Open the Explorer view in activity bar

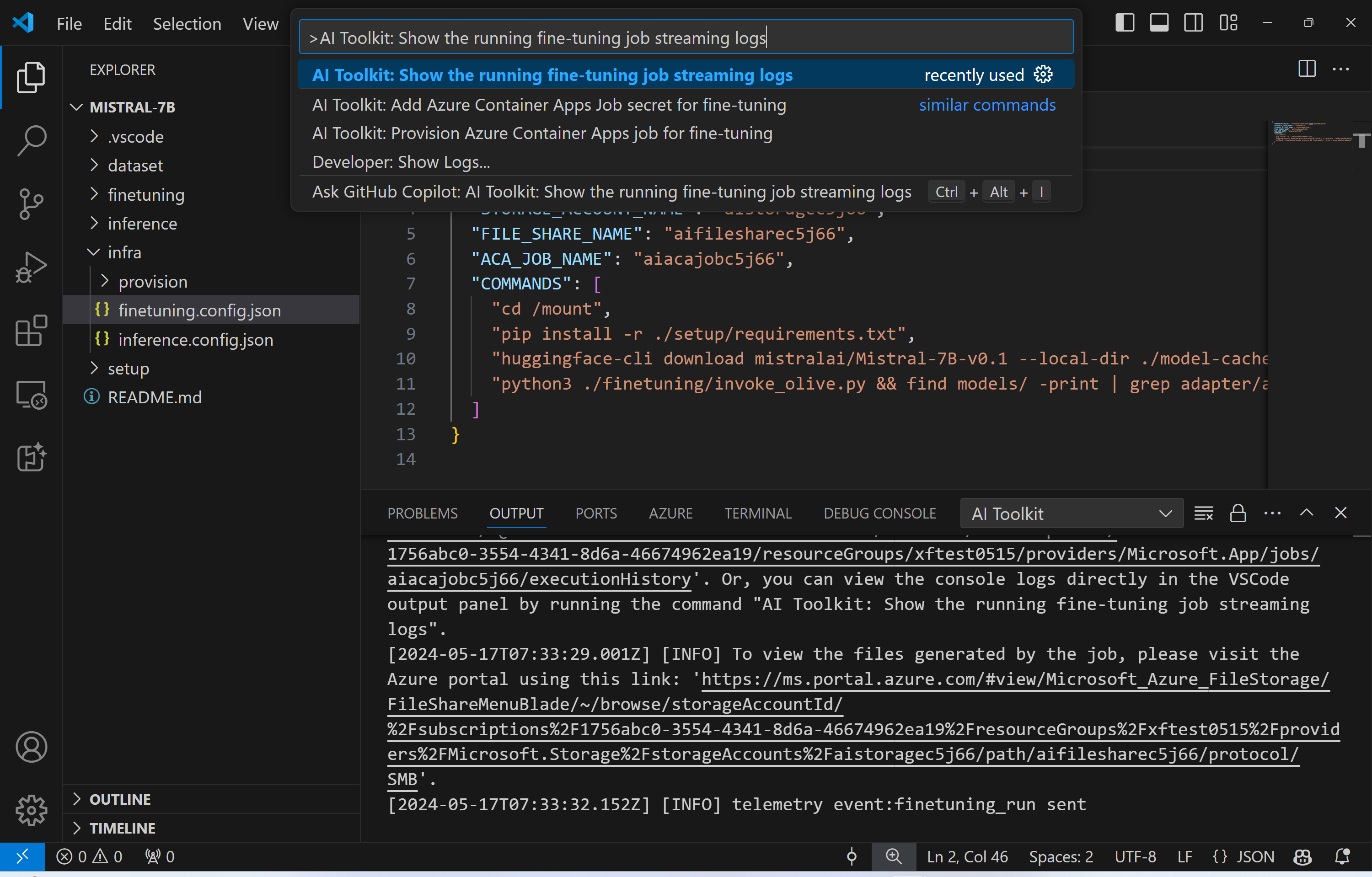[31, 77]
